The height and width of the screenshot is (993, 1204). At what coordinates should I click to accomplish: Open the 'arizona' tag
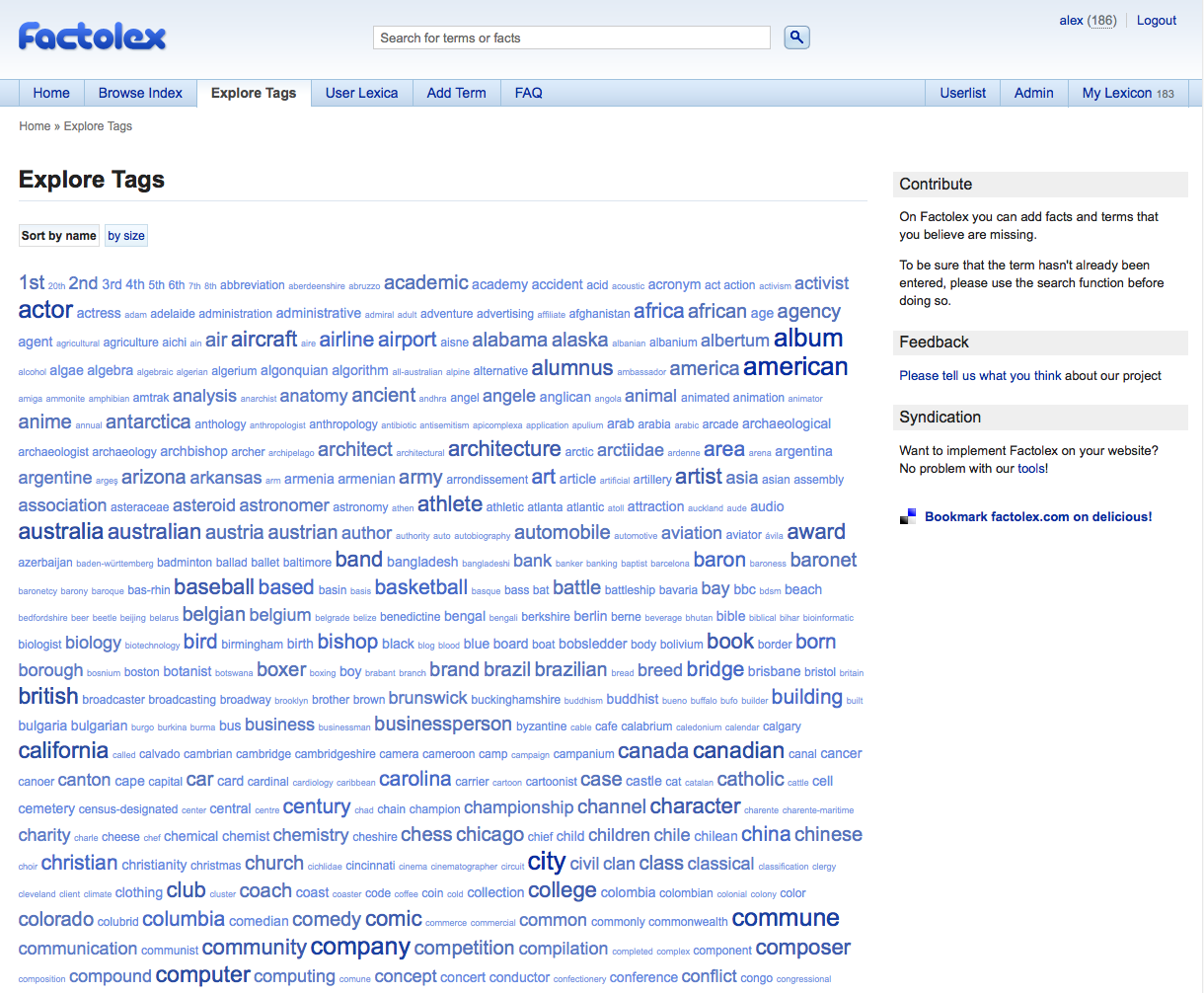coord(153,478)
